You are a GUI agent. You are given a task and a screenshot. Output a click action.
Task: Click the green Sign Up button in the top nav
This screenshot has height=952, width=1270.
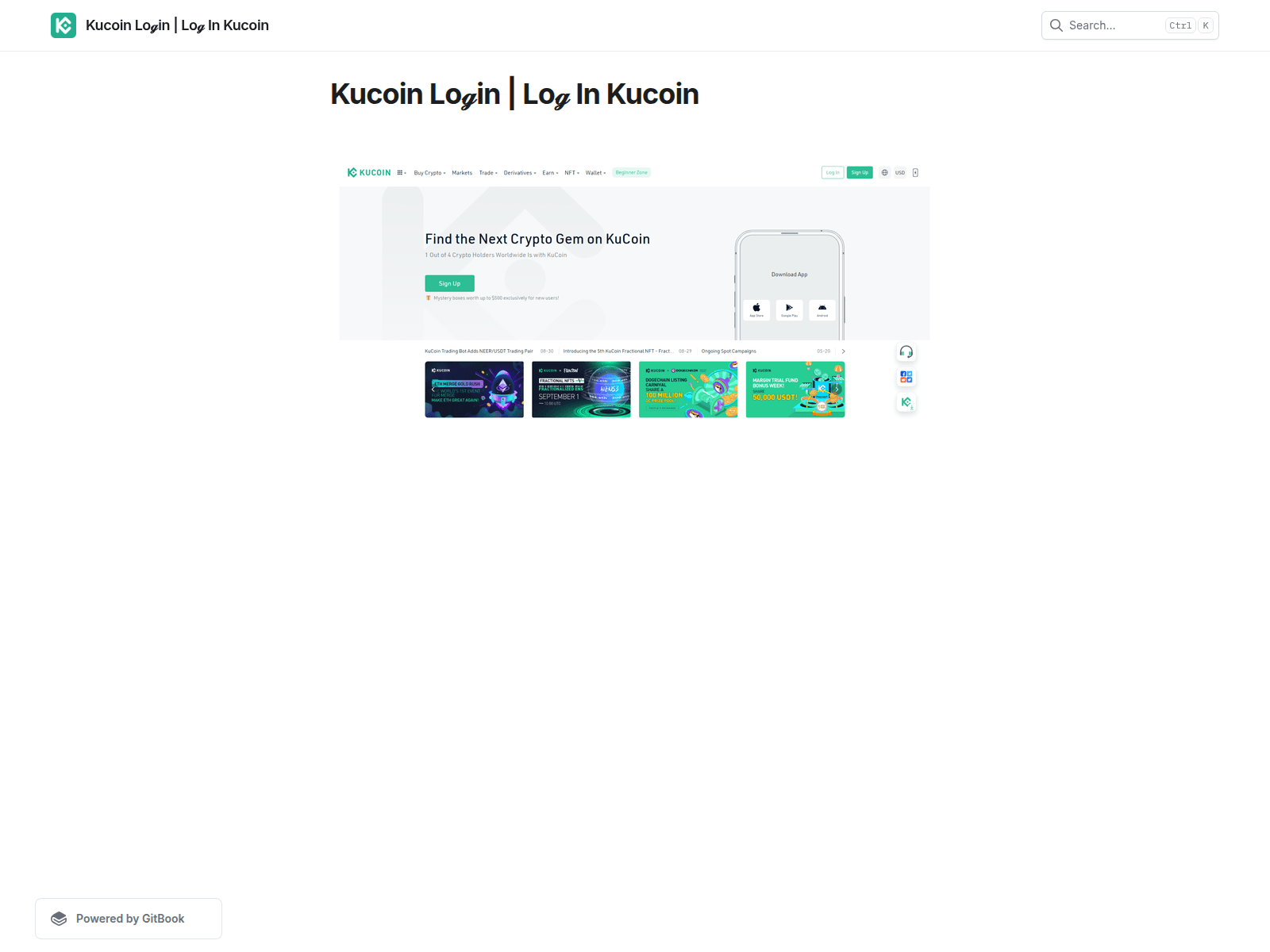click(860, 172)
